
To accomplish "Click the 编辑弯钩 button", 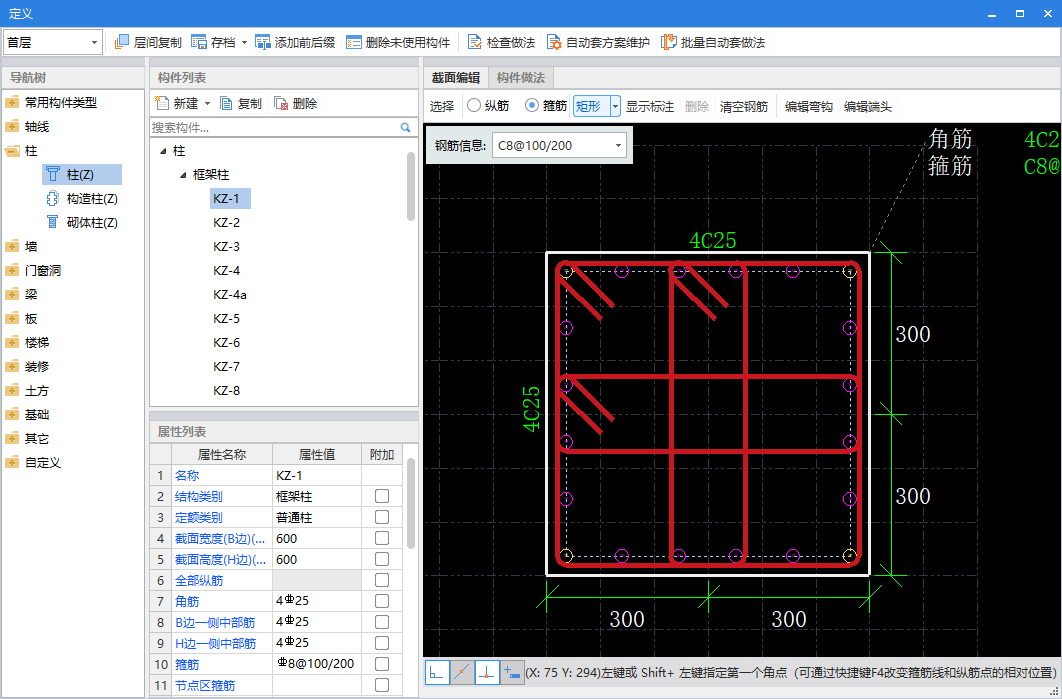I will click(x=809, y=106).
